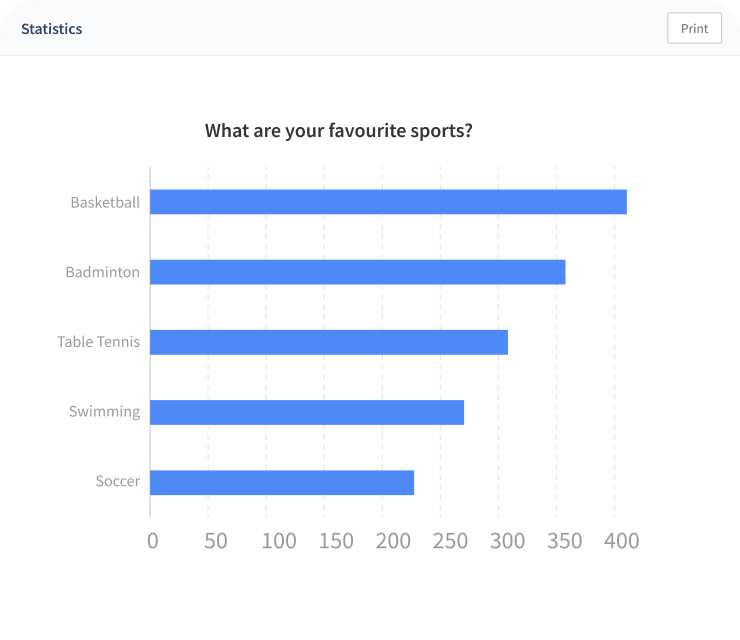Click the Soccer bar in chart
Image resolution: width=740 pixels, height=640 pixels.
282,482
